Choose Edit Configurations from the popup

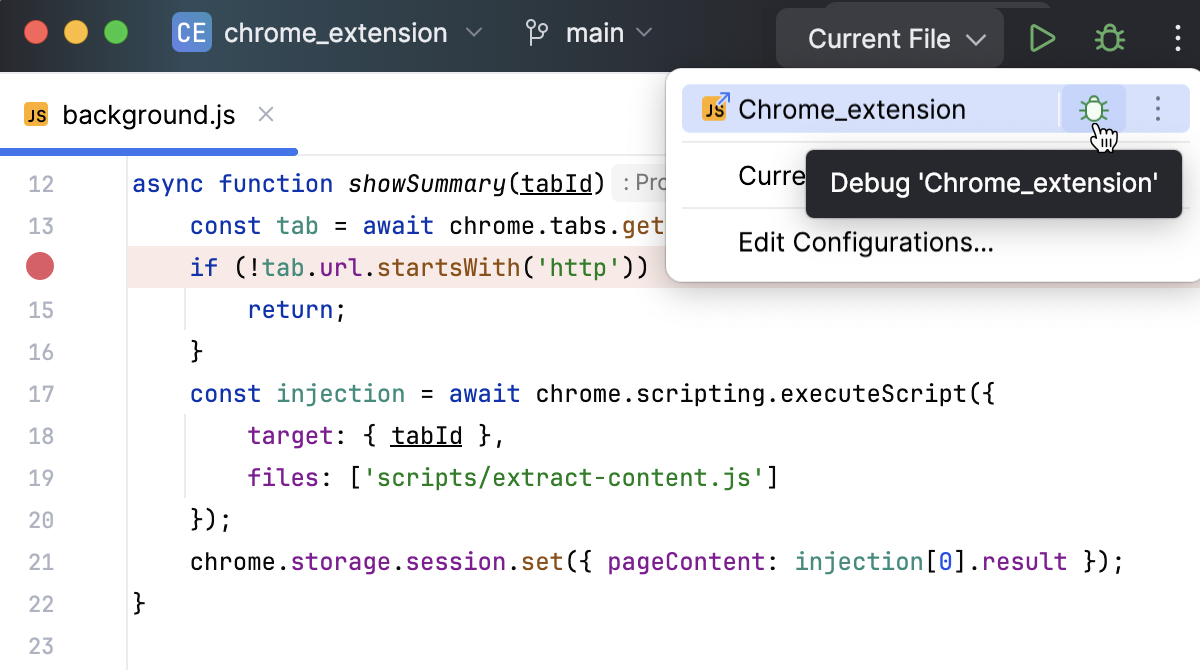coord(866,243)
